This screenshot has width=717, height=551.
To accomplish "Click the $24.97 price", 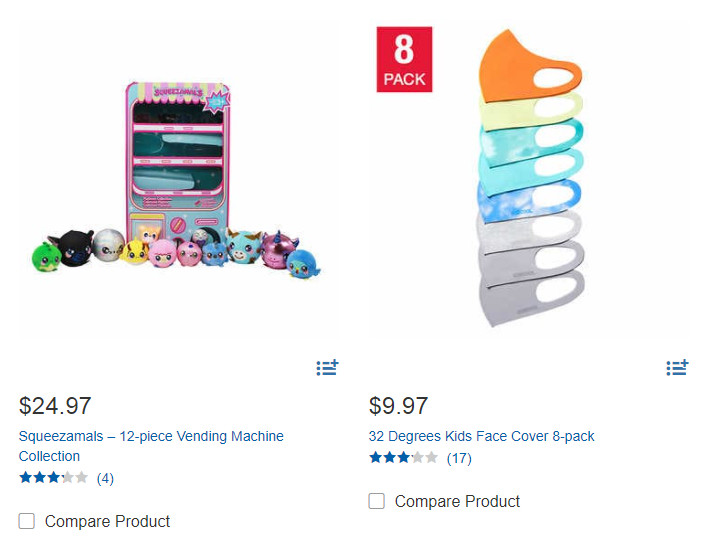I will (55, 406).
